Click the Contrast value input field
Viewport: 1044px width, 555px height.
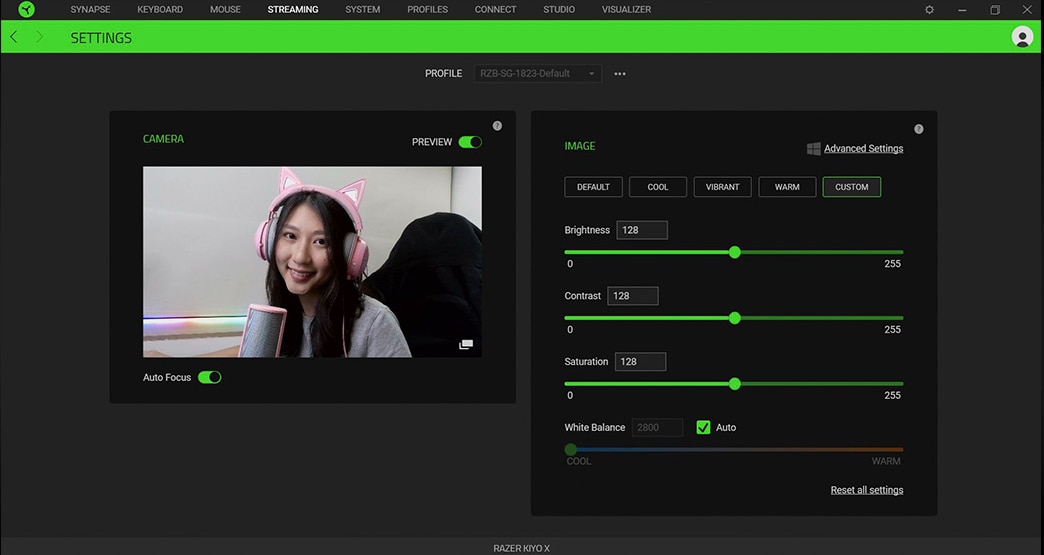pos(633,296)
